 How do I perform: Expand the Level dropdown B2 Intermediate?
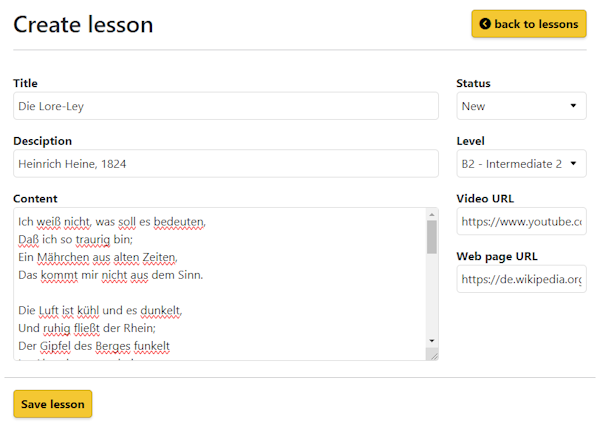click(521, 163)
